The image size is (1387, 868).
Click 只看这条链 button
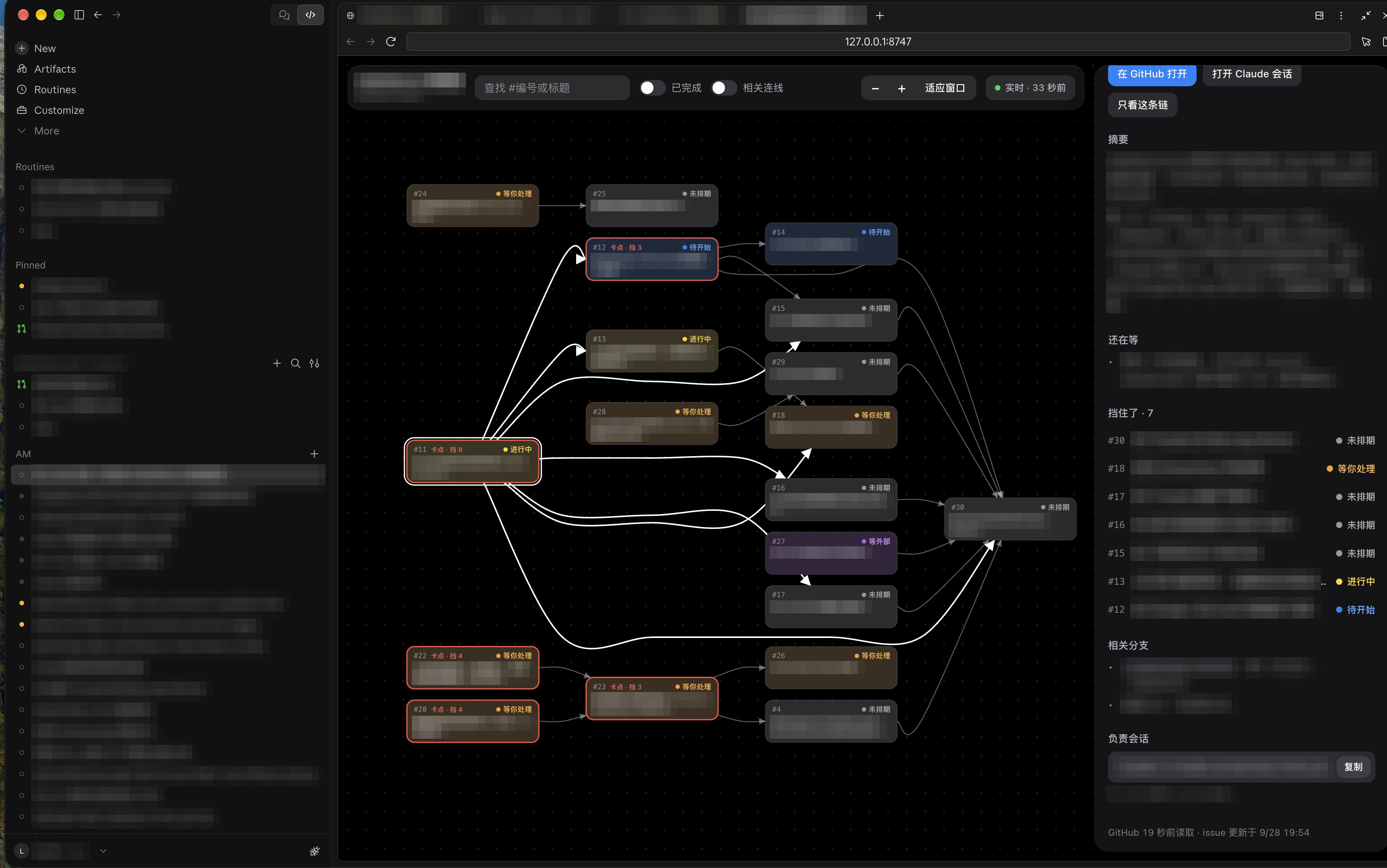point(1143,105)
